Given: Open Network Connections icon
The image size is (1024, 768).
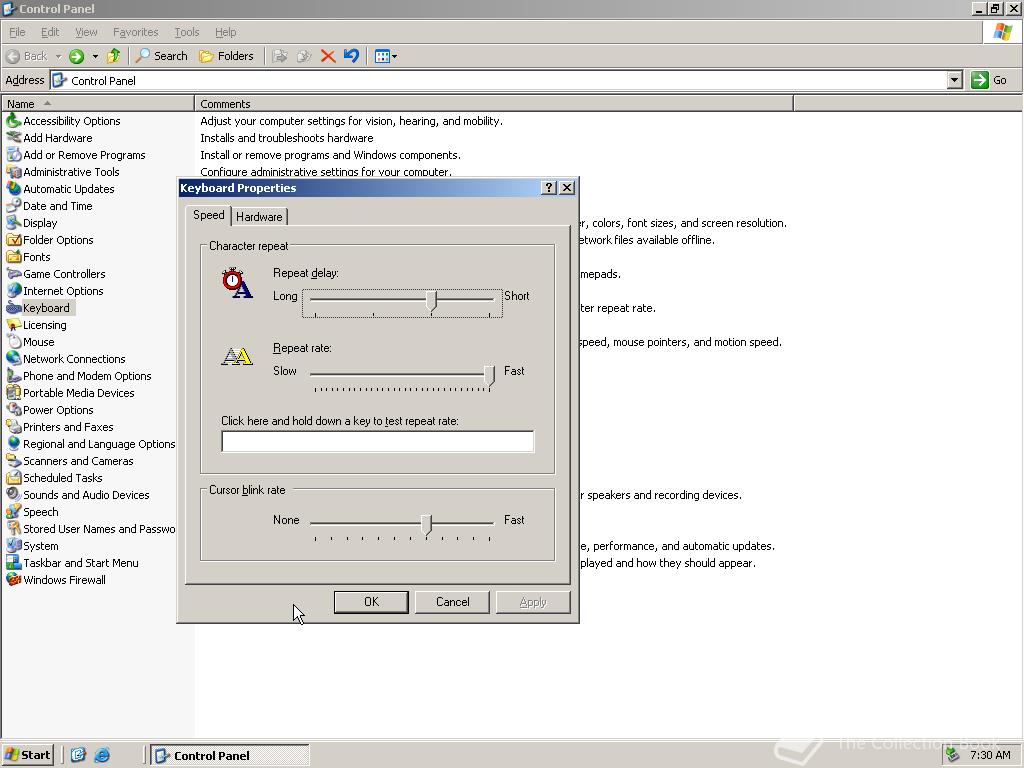Looking at the screenshot, I should [13, 359].
